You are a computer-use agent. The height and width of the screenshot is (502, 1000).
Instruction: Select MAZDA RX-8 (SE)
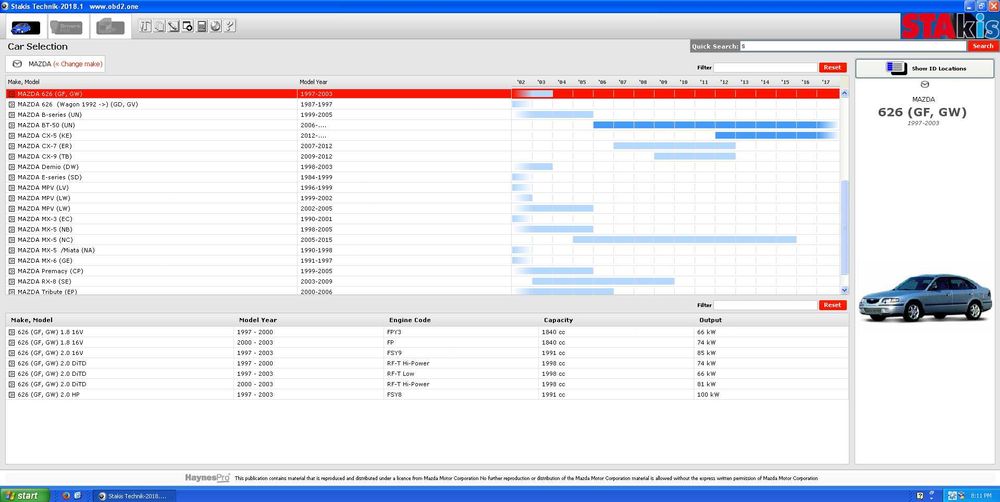click(x=423, y=281)
